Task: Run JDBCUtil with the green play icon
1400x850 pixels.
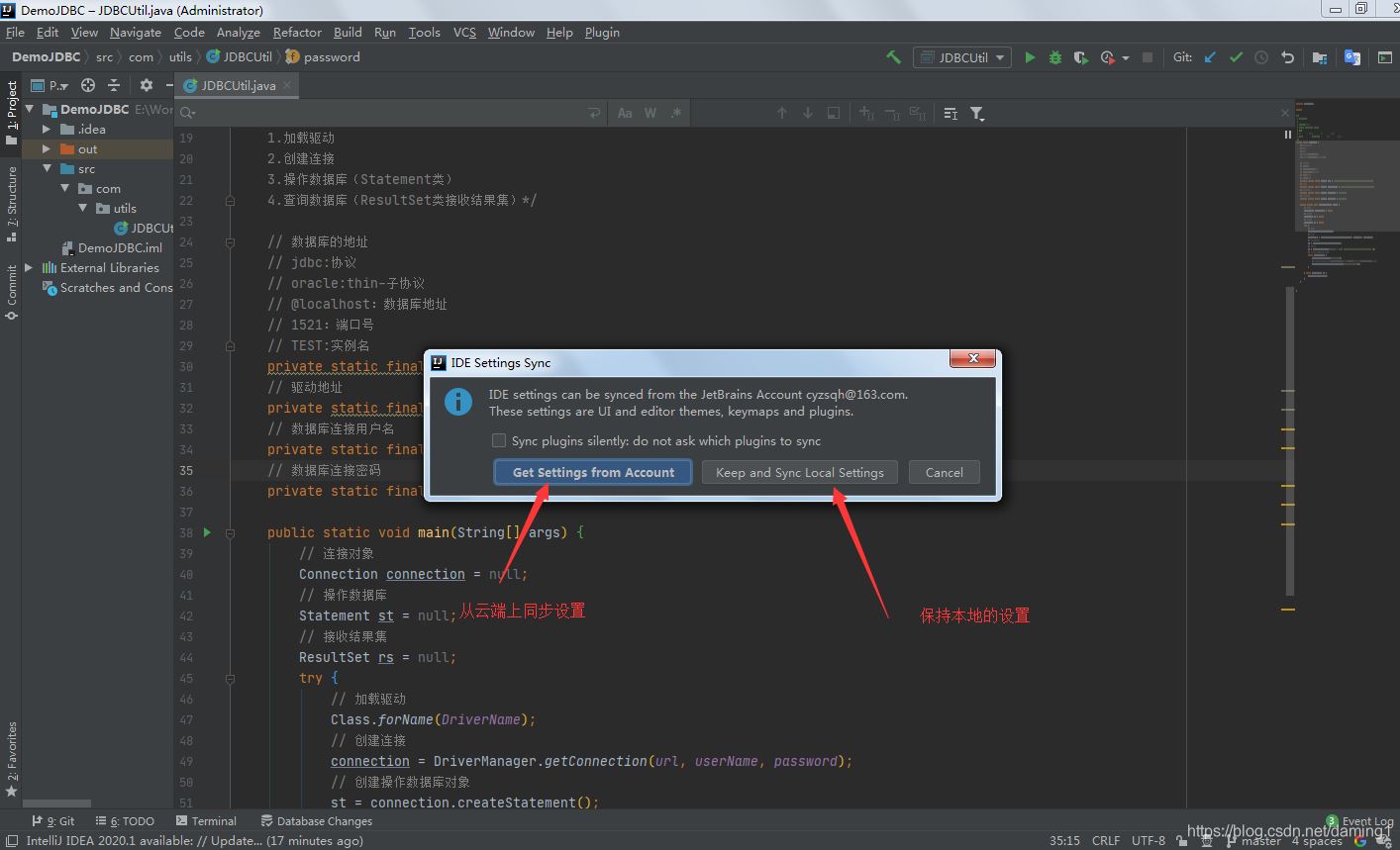Action: (1030, 57)
